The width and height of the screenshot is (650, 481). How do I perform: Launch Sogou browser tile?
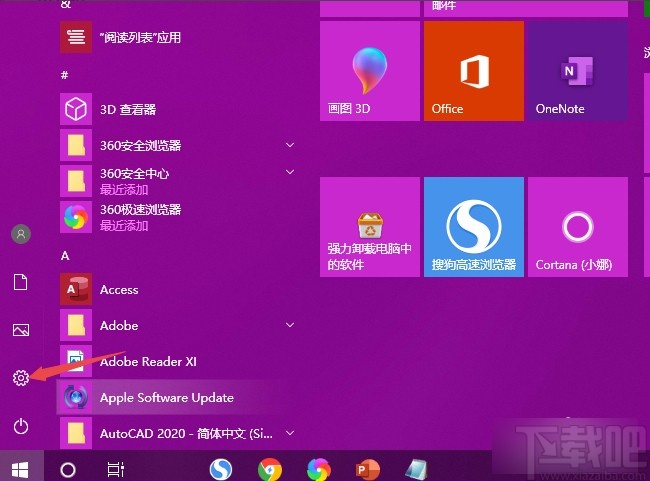click(473, 227)
